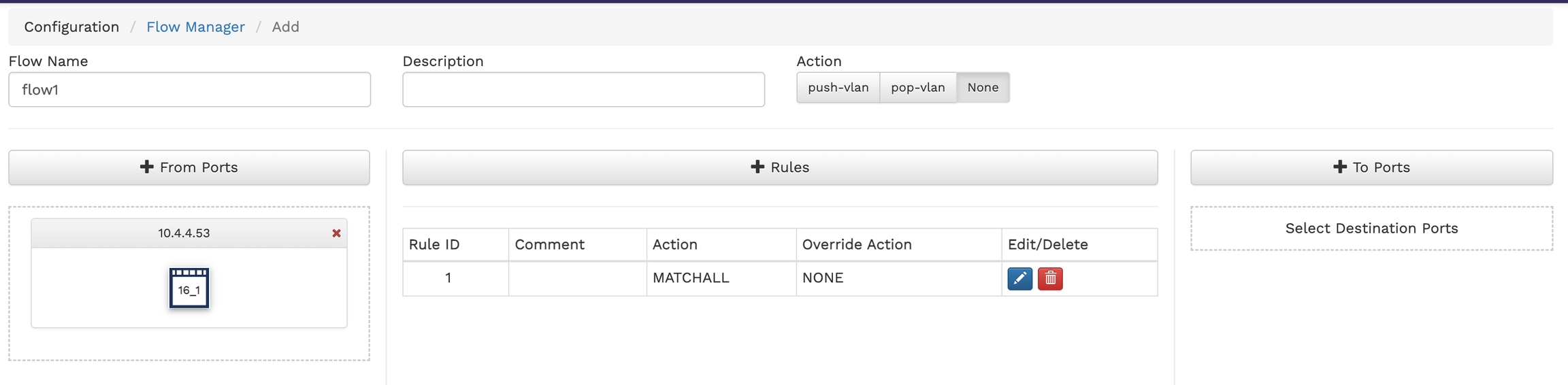Enable the push-vlan action

tap(838, 88)
